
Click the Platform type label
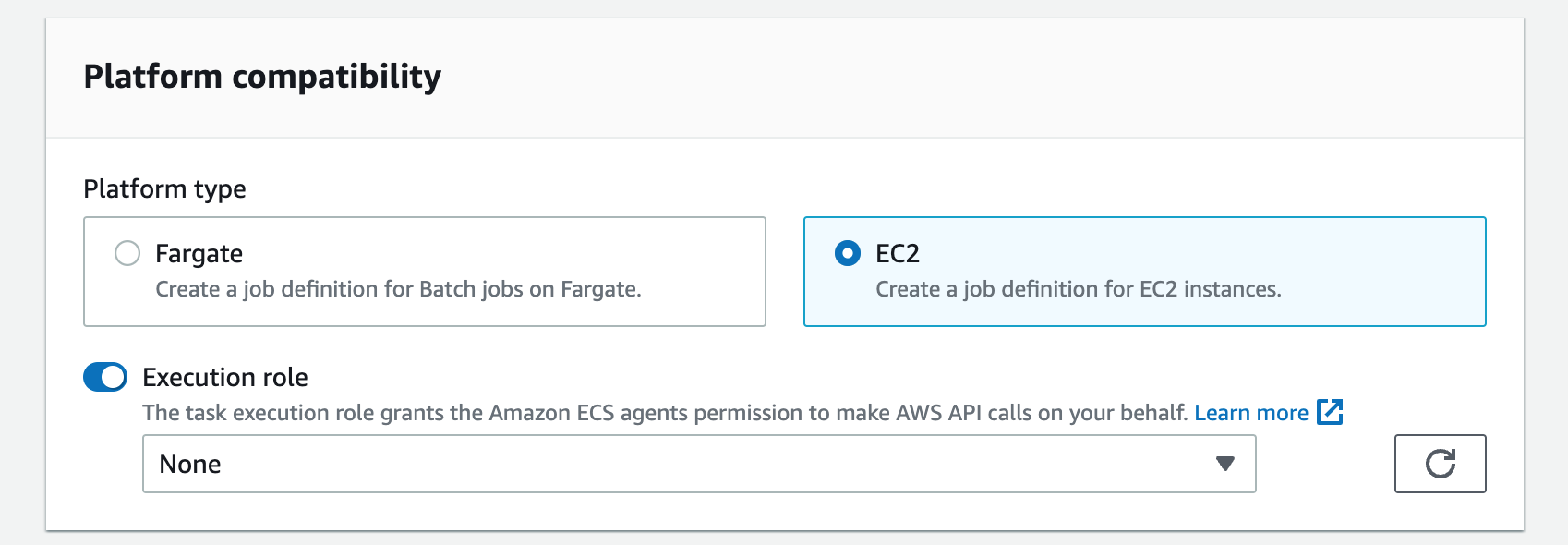click(164, 188)
